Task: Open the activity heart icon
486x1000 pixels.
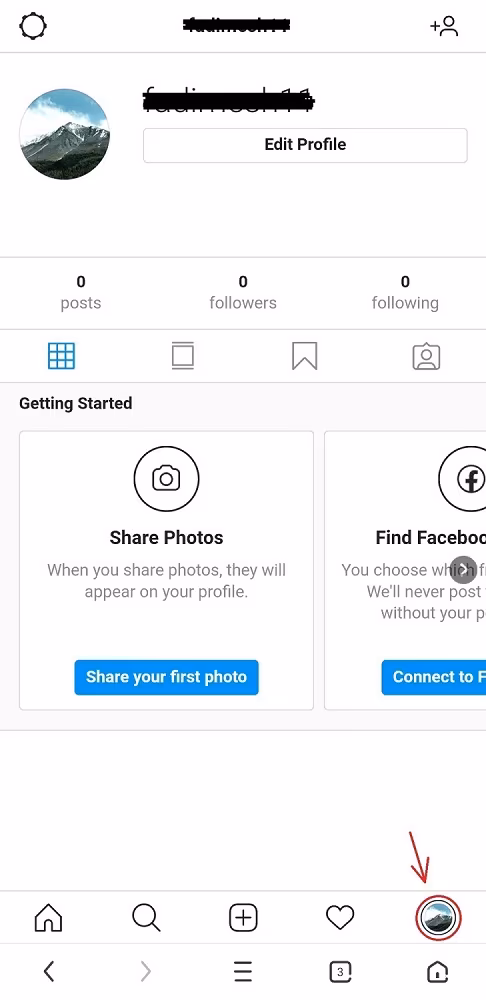Action: click(x=340, y=918)
